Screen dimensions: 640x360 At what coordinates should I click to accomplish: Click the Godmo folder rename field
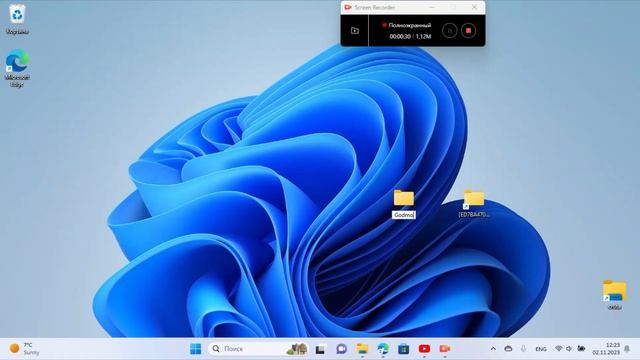tap(404, 215)
